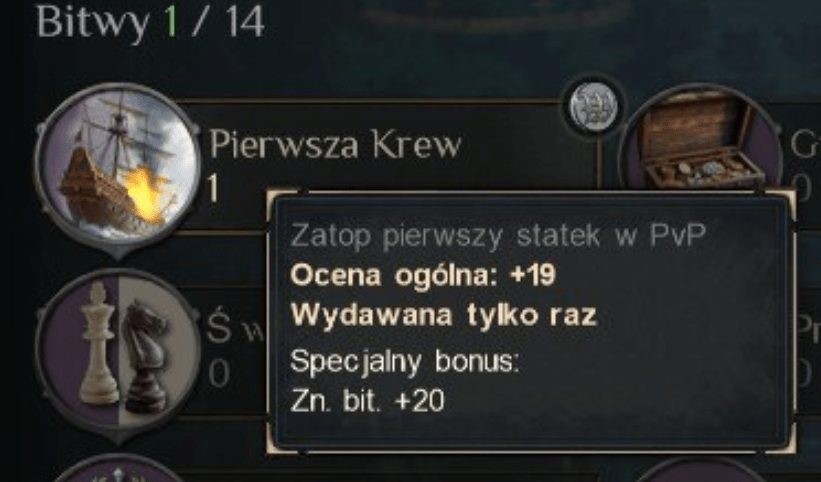
Task: Click the zero count beside chess icon
Action: click(x=219, y=374)
